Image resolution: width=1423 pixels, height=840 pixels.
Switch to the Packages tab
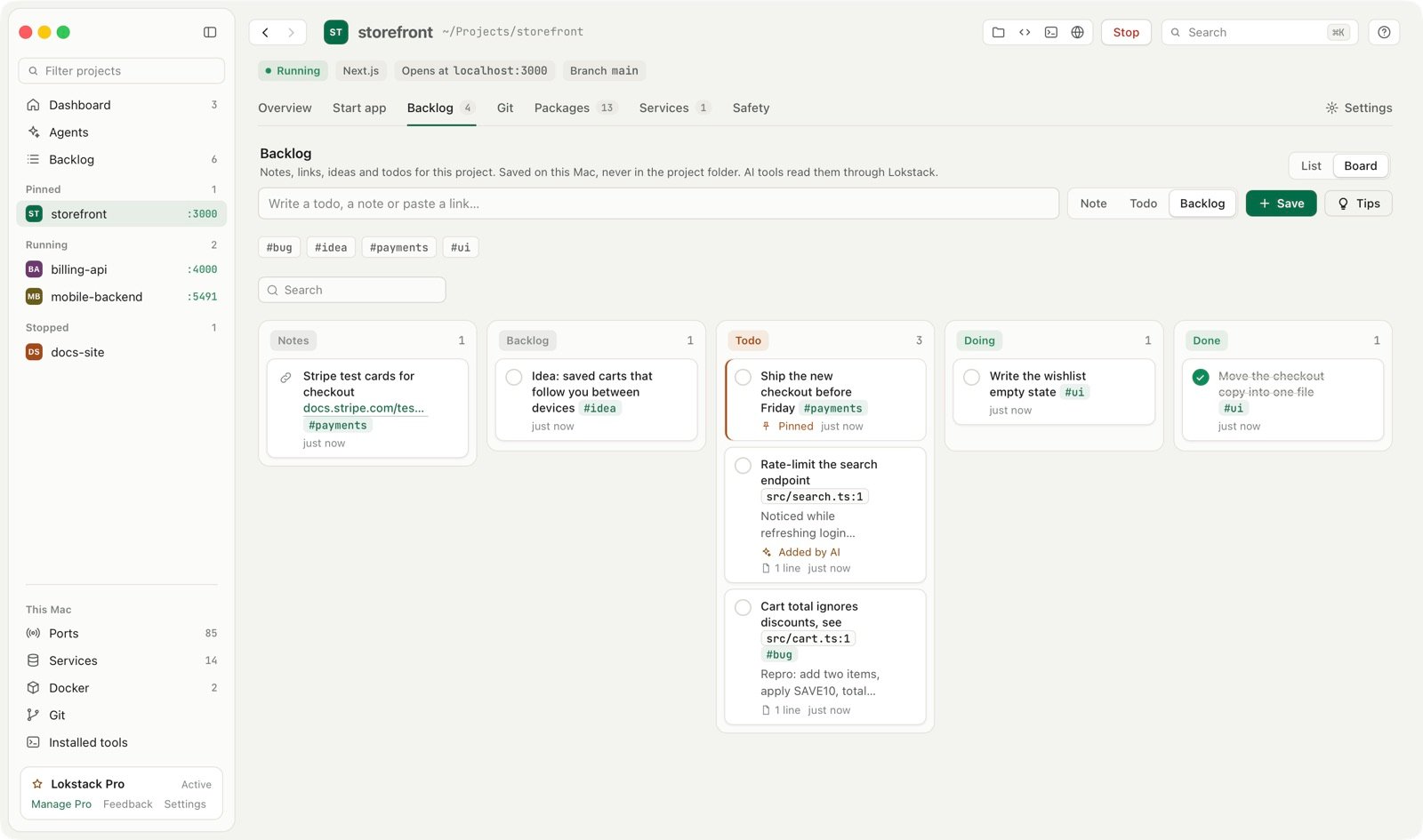(x=575, y=108)
